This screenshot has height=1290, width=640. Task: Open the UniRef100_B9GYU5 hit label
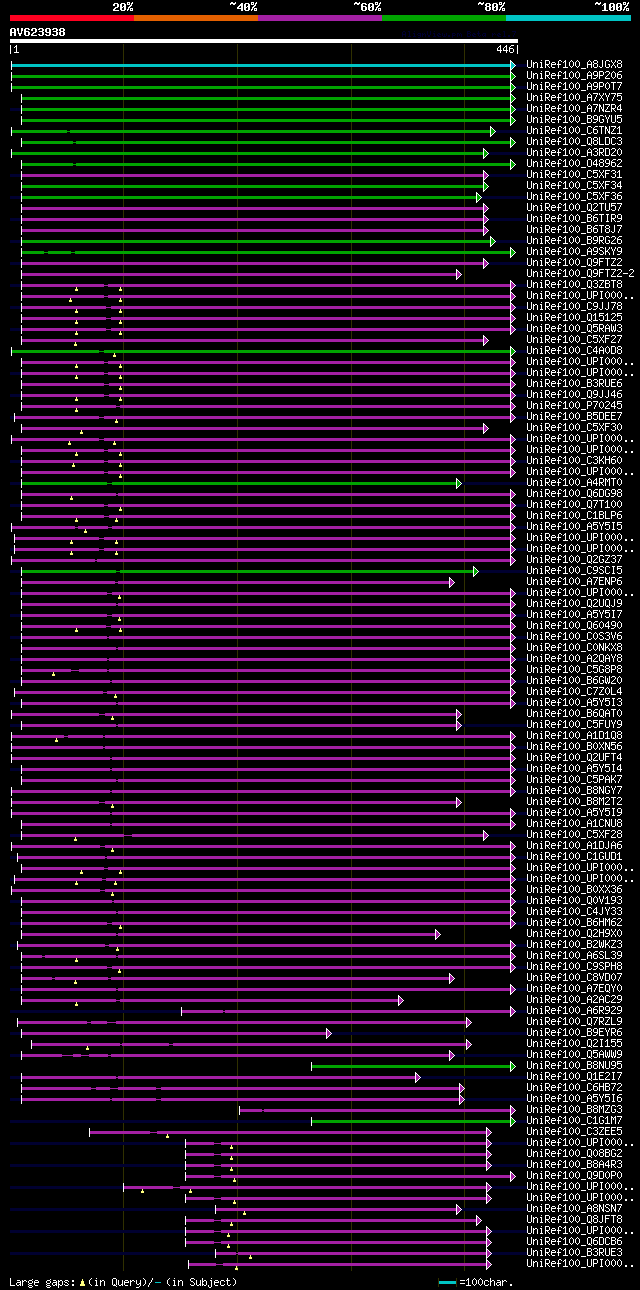pos(574,119)
